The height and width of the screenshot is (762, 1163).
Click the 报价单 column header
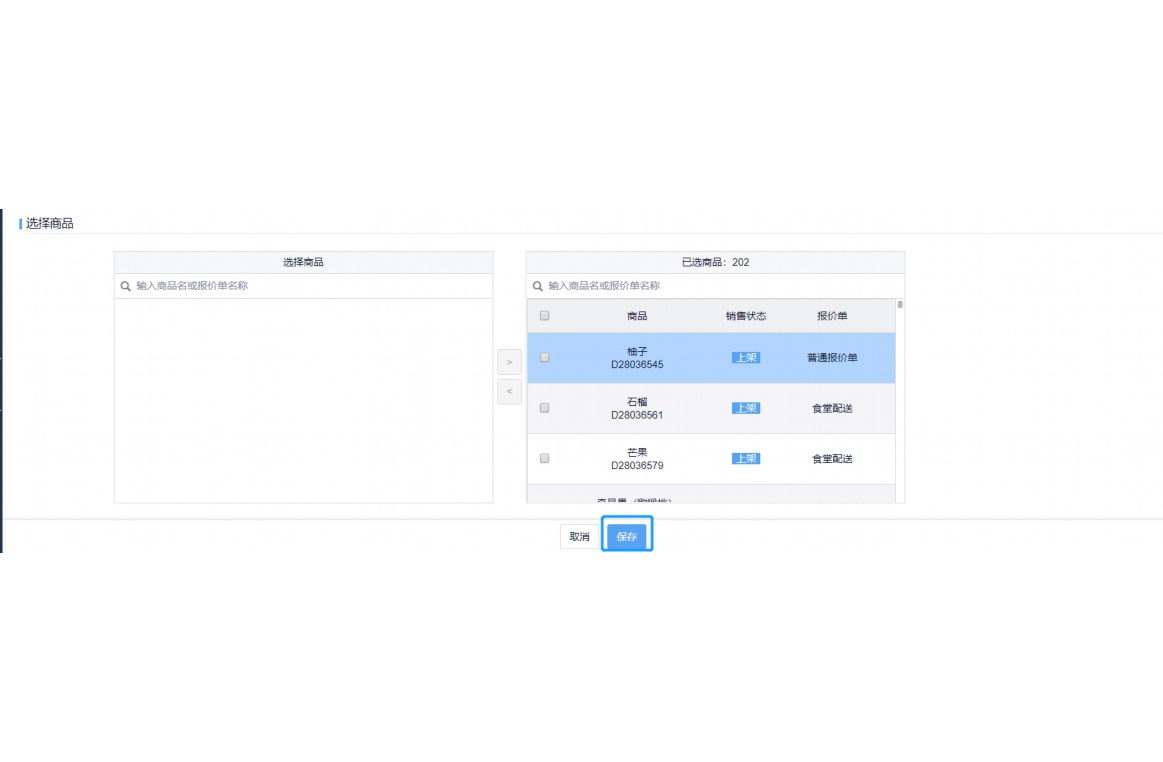(832, 316)
